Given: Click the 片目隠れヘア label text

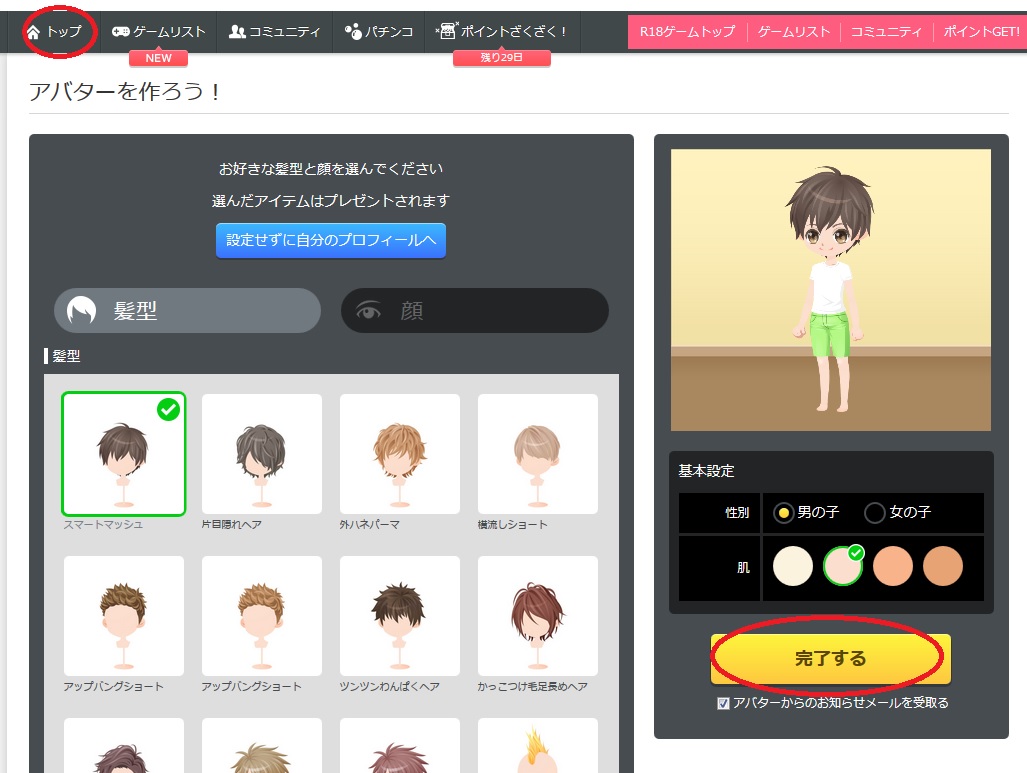Looking at the screenshot, I should click(x=231, y=525).
